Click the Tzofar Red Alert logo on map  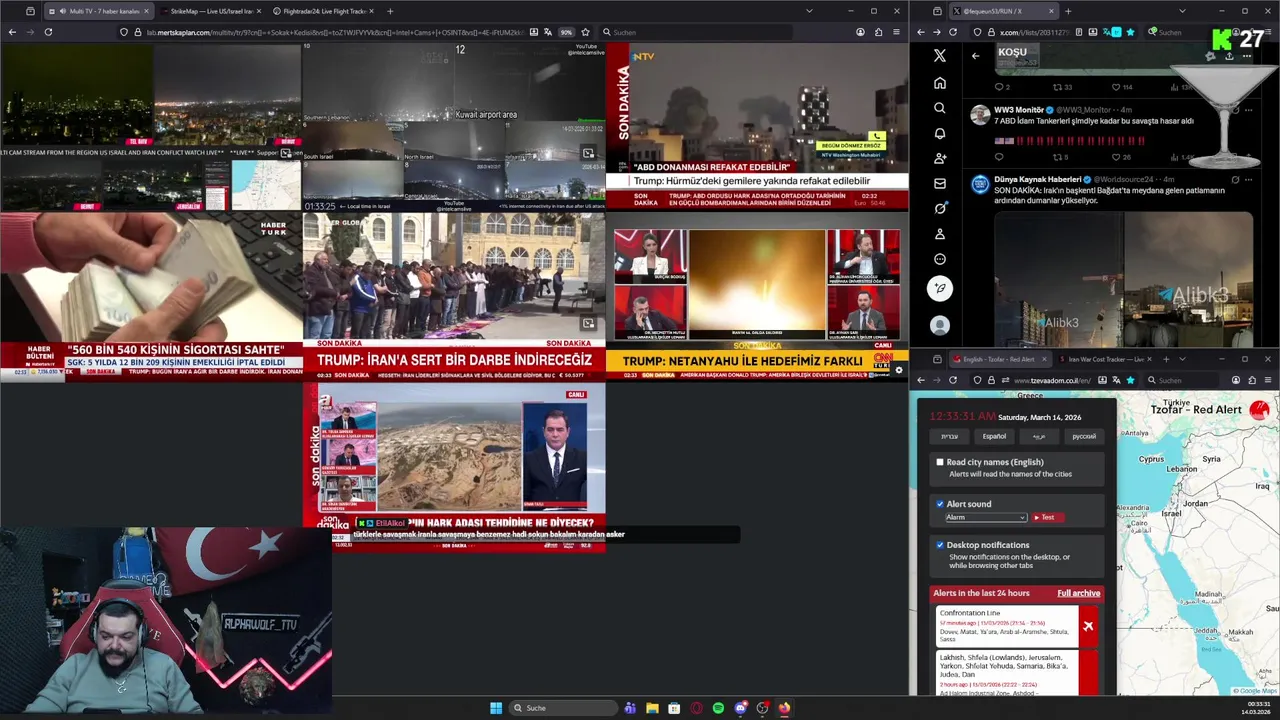pos(1258,409)
